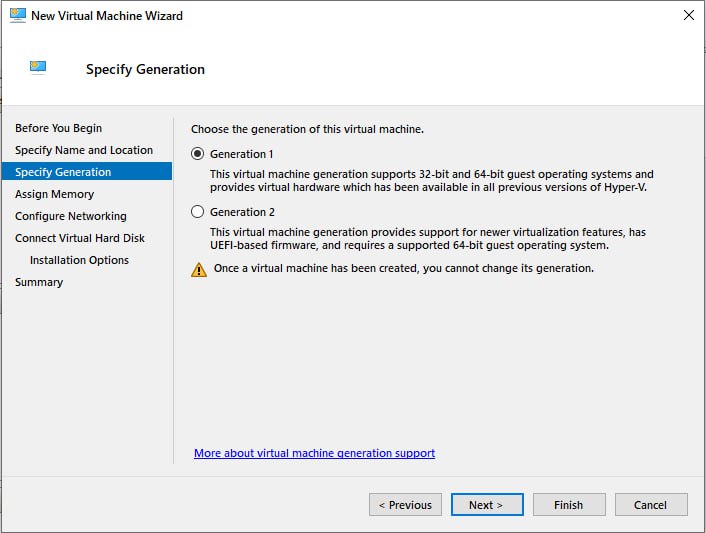Select the Generation 1 radio button

point(197,154)
